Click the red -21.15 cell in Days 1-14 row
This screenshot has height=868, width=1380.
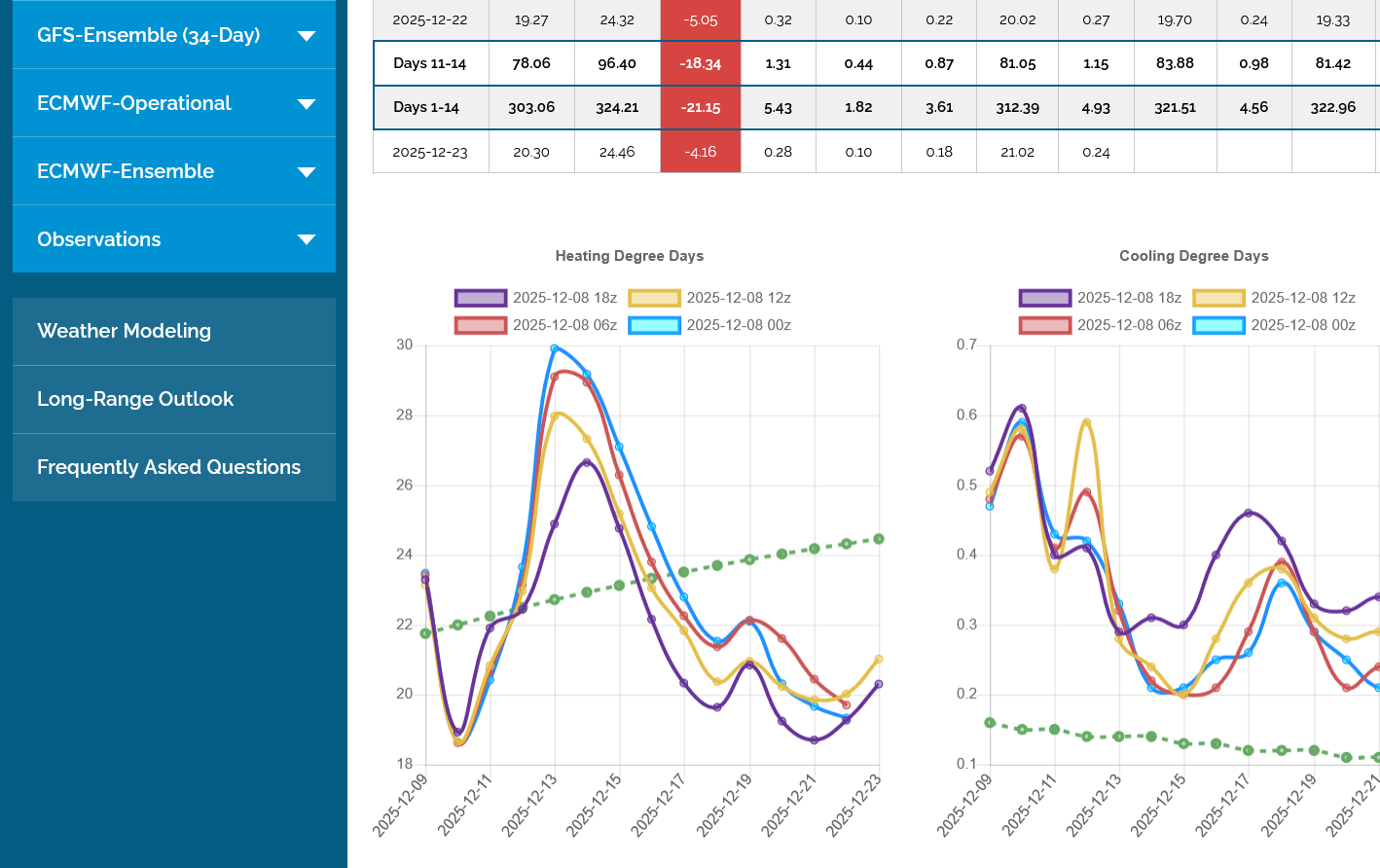701,107
